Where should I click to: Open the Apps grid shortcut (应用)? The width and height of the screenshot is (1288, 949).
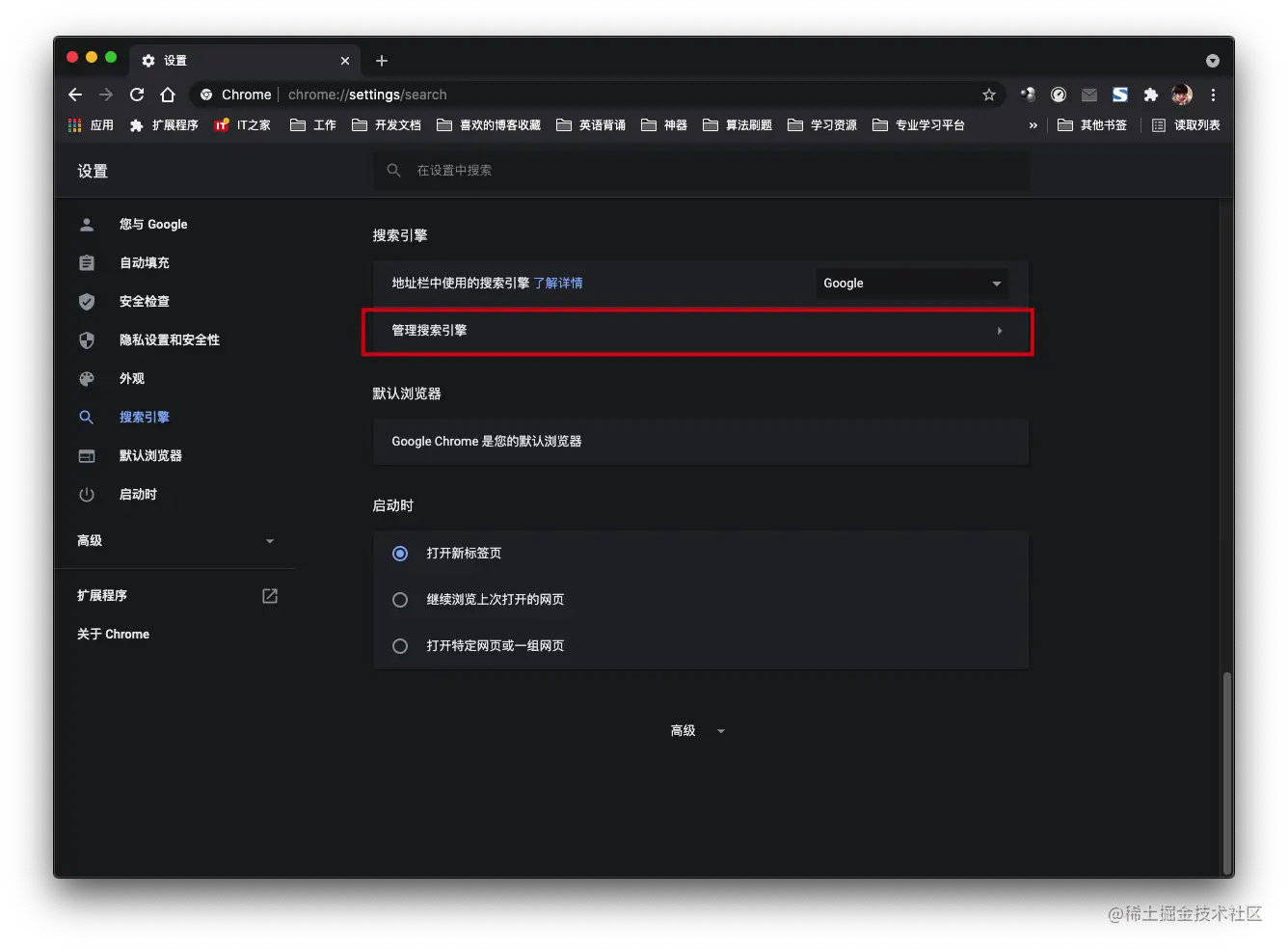click(x=91, y=125)
